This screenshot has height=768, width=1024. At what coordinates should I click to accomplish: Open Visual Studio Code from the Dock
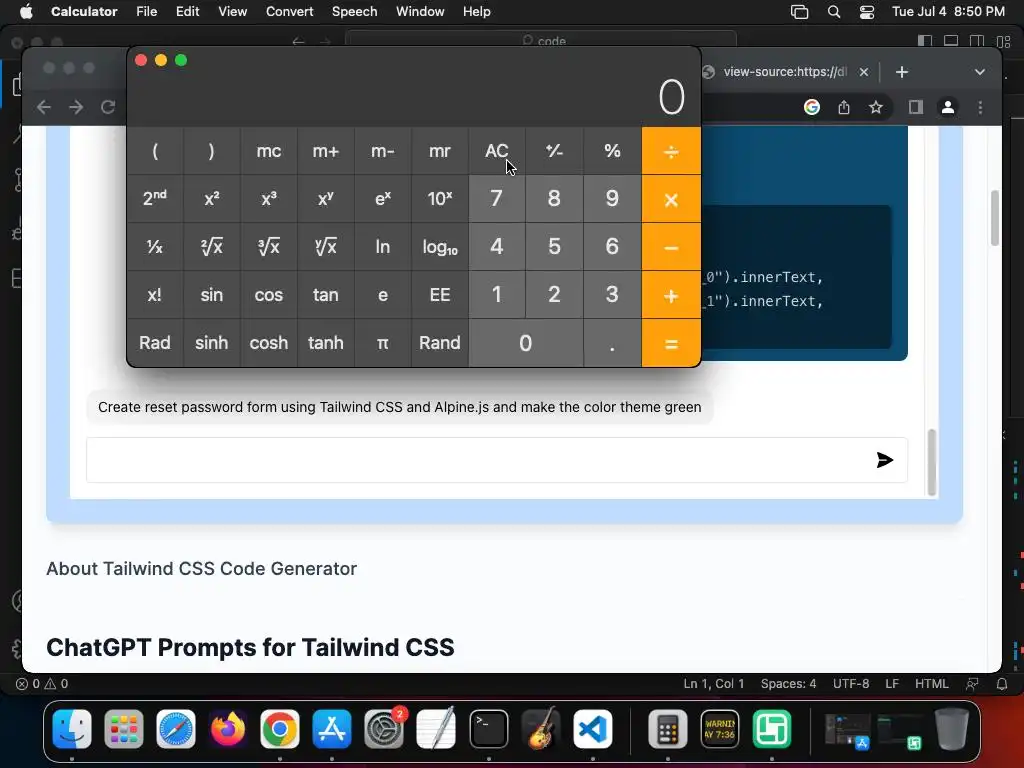(593, 729)
